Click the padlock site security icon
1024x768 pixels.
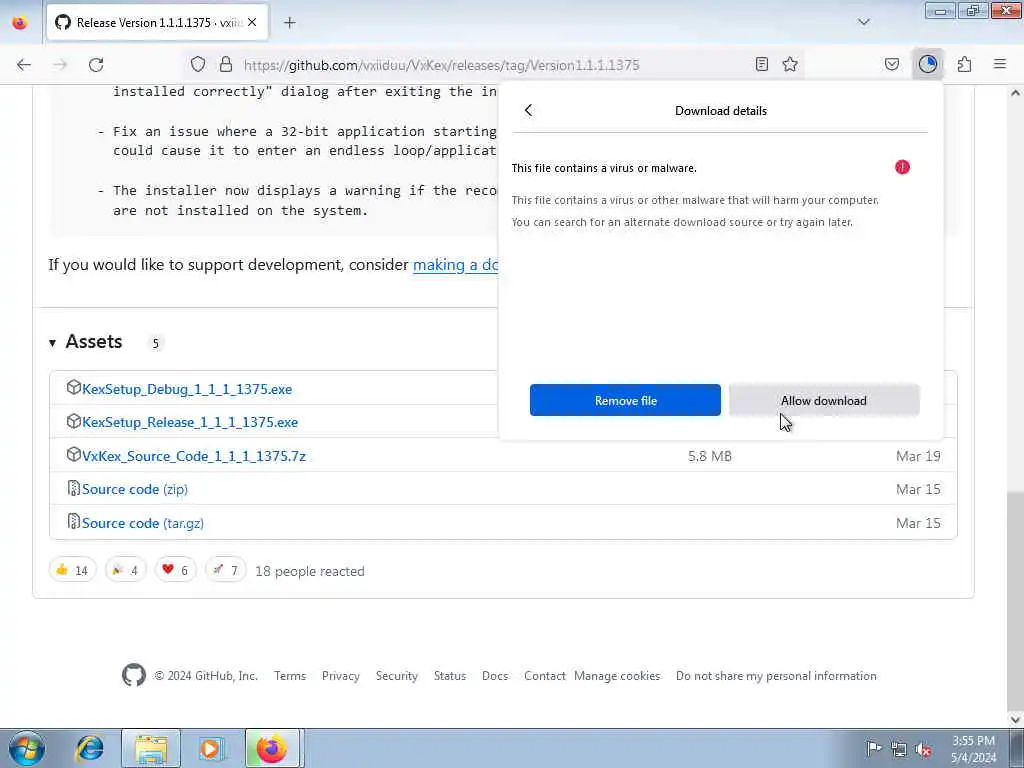click(x=226, y=64)
